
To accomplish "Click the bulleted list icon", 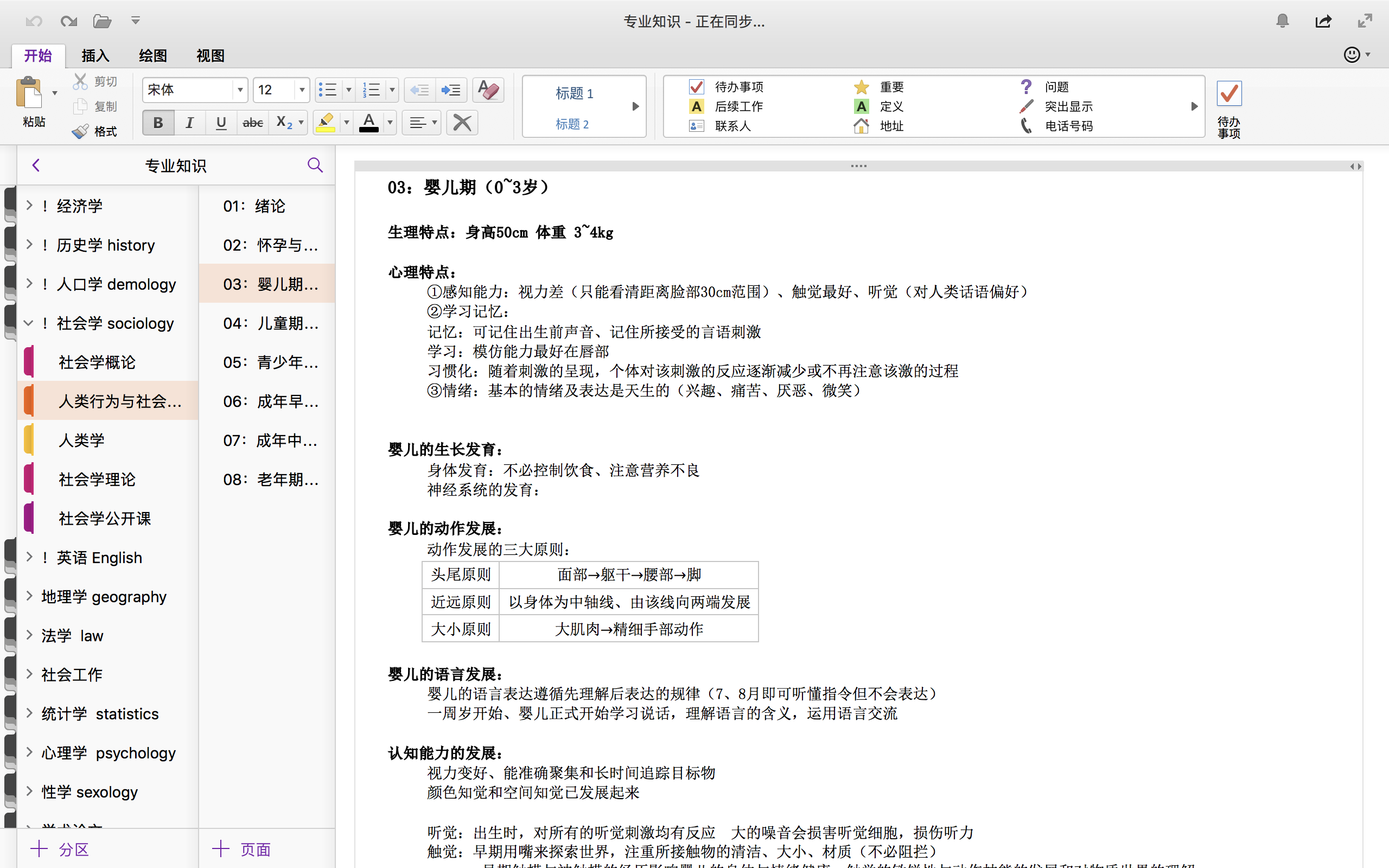I will [x=328, y=90].
